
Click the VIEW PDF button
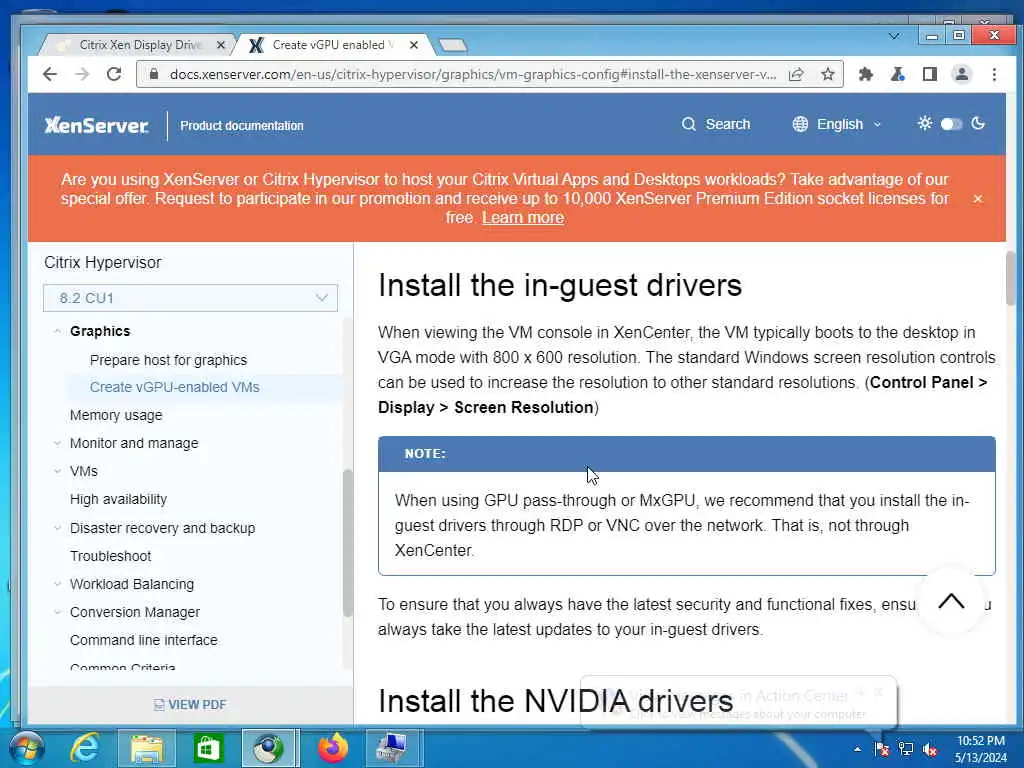pyautogui.click(x=190, y=705)
